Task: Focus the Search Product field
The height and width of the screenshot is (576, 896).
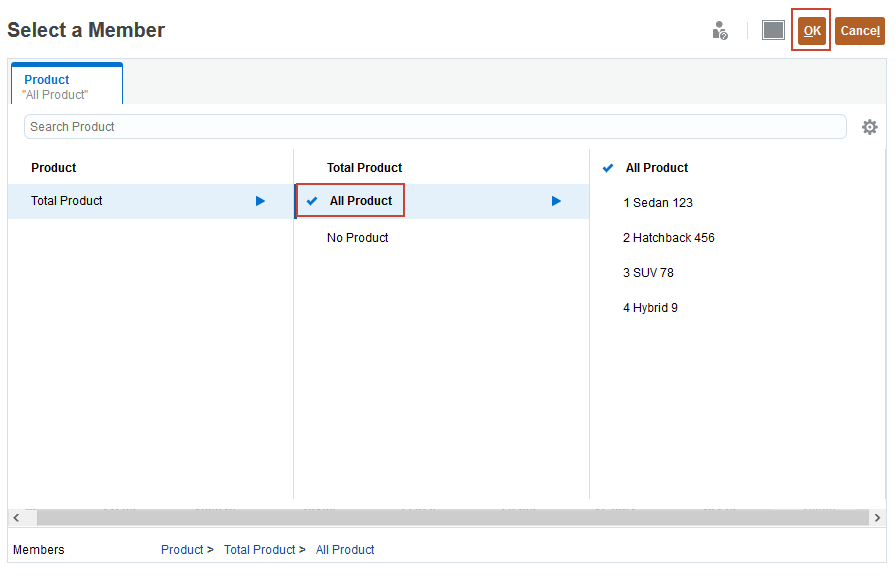Action: tap(435, 127)
